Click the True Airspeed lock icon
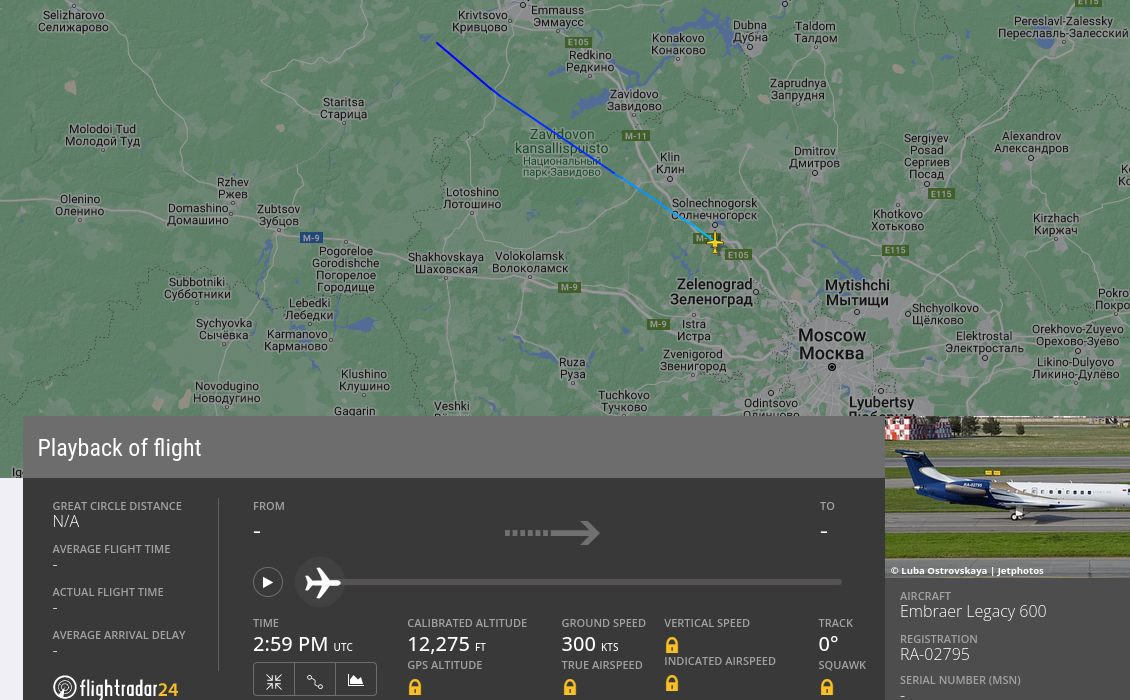The image size is (1130, 700). [x=569, y=687]
